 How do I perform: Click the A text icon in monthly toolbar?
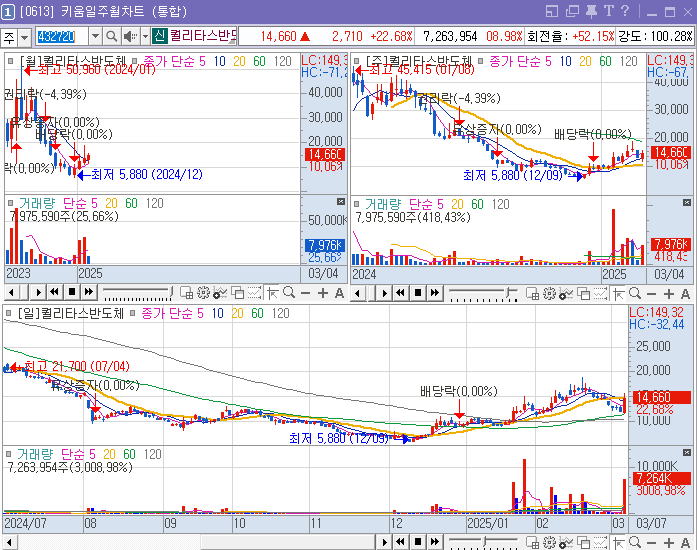(x=339, y=293)
